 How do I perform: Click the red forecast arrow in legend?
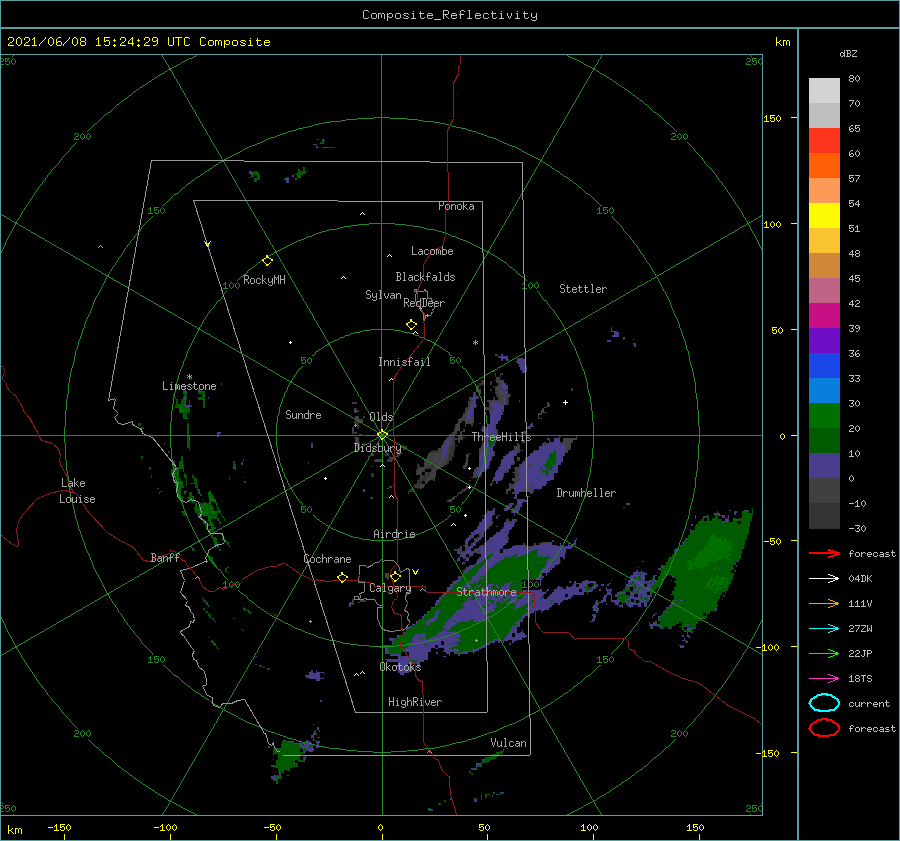point(824,553)
